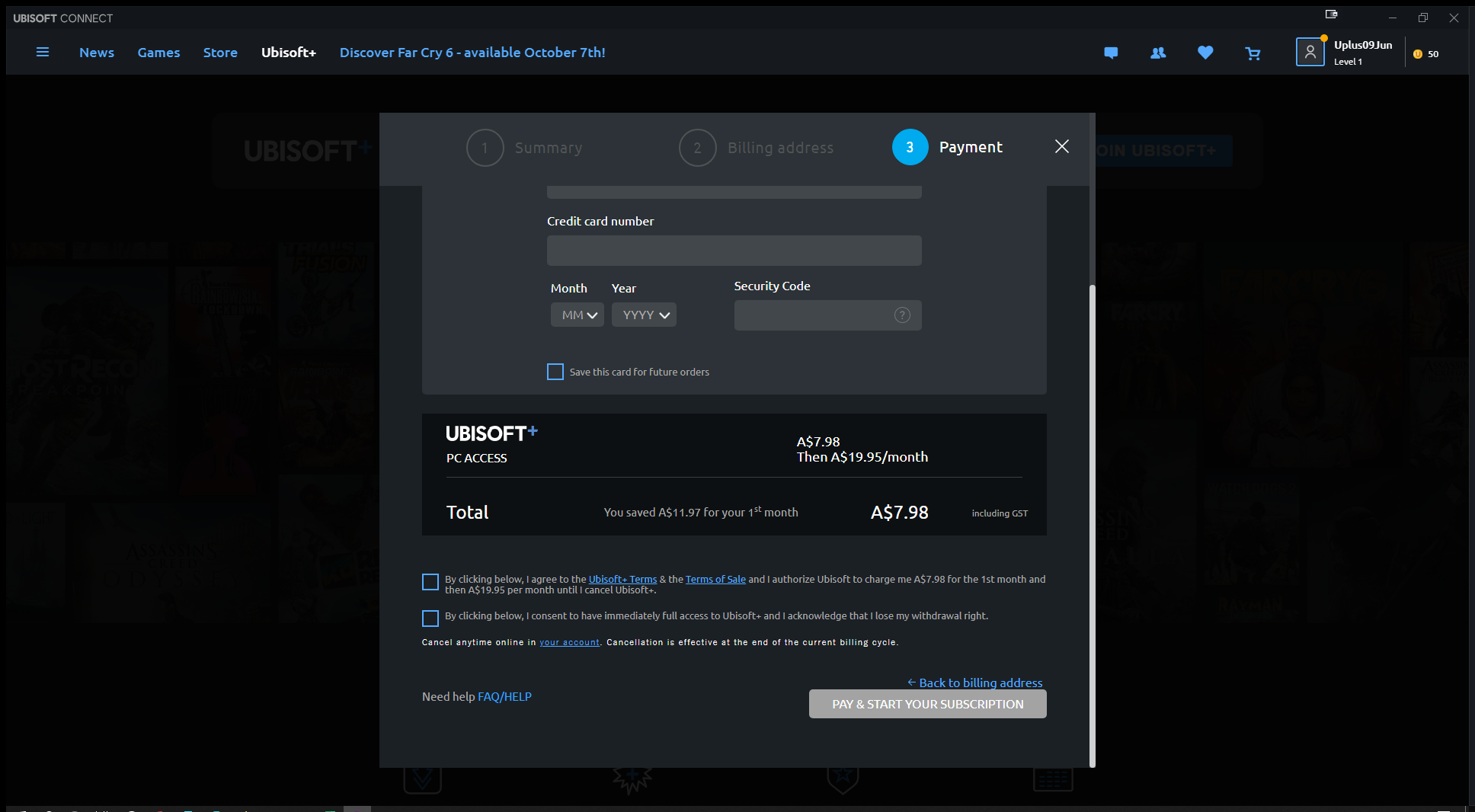Image resolution: width=1475 pixels, height=812 pixels.
Task: Click the user profile avatar icon
Action: (x=1310, y=52)
